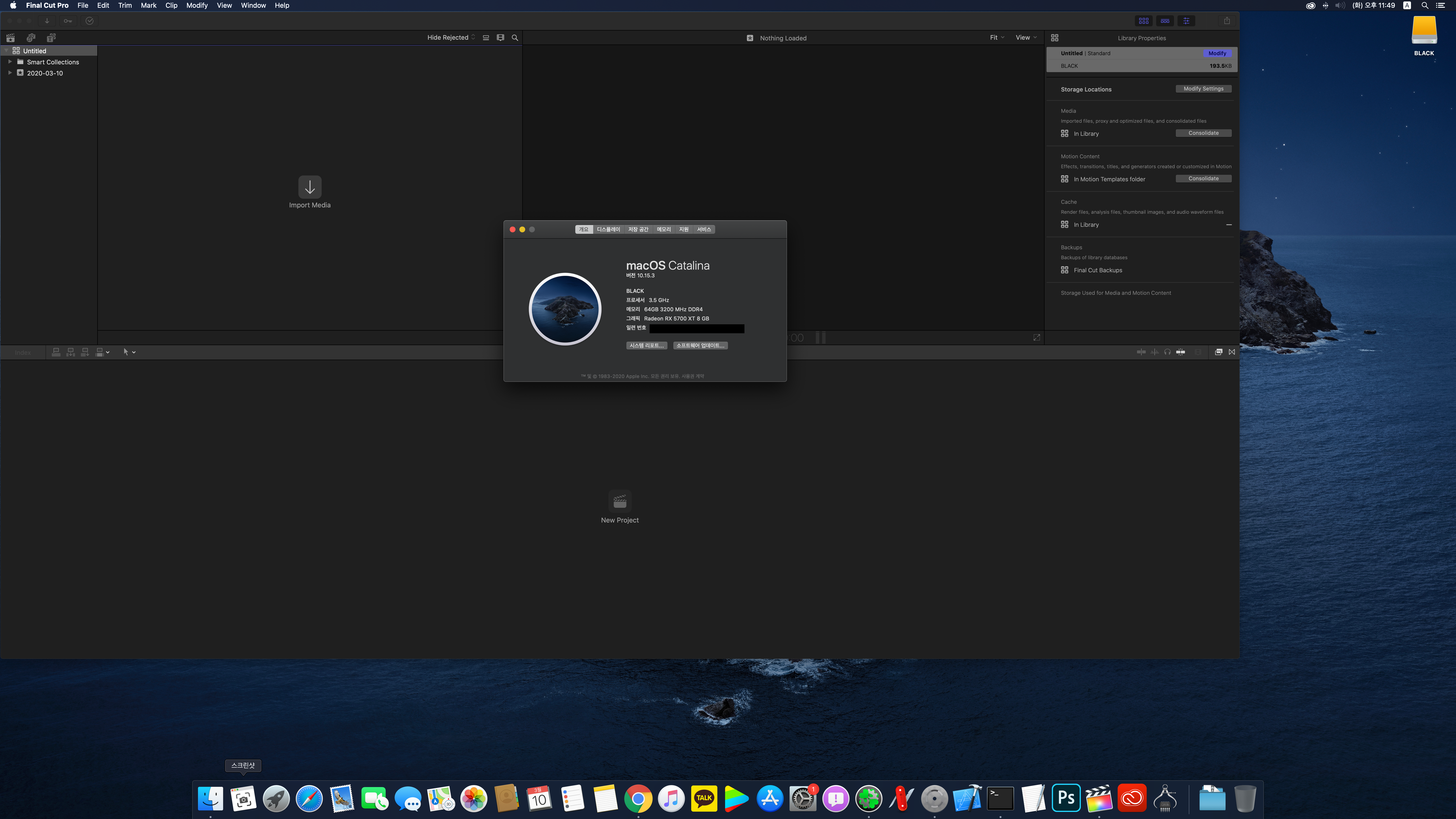Open the Window menu
This screenshot has height=819, width=1456.
(x=253, y=5)
